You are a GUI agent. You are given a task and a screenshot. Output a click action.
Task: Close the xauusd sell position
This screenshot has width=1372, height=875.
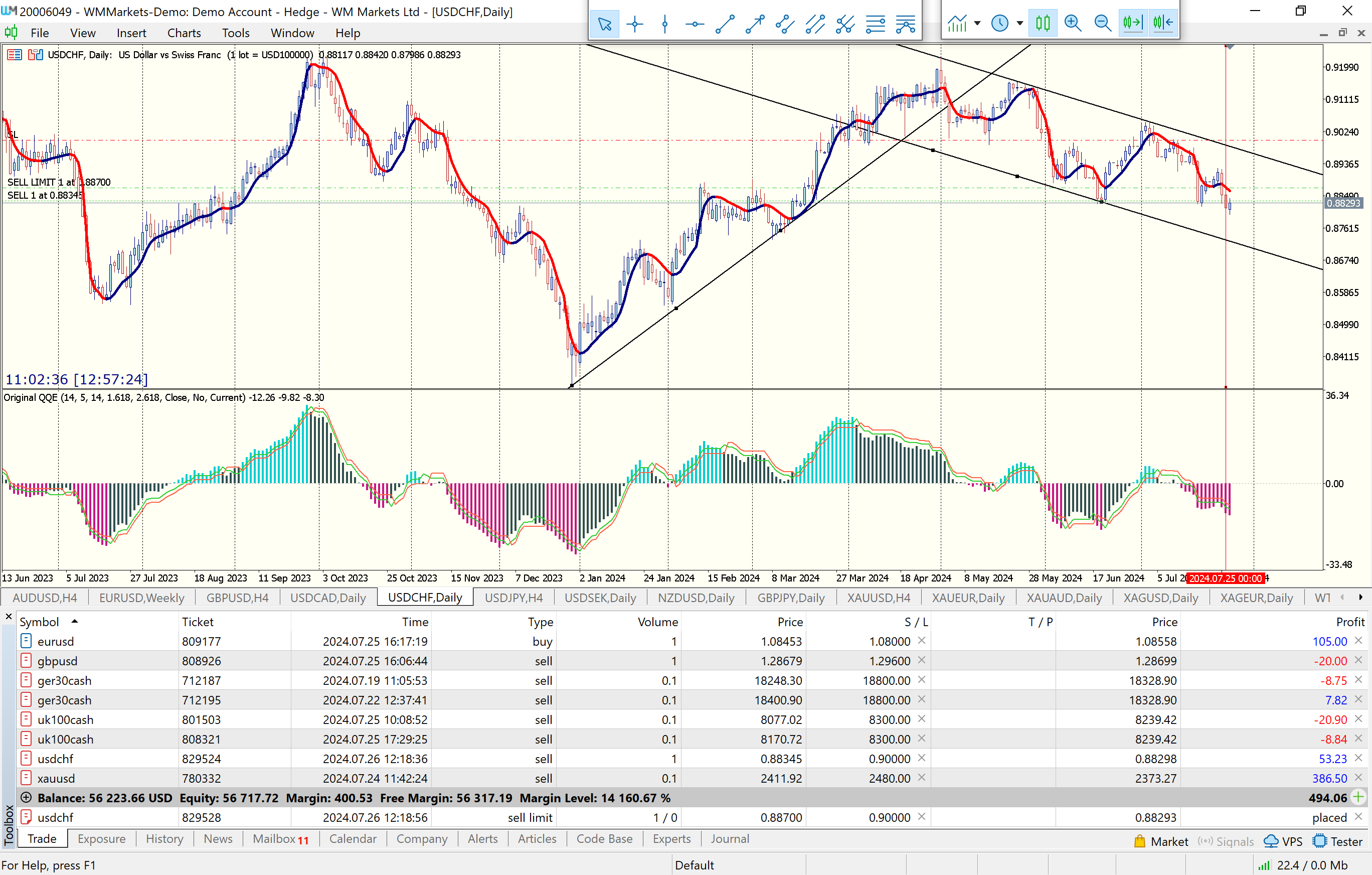click(1358, 778)
